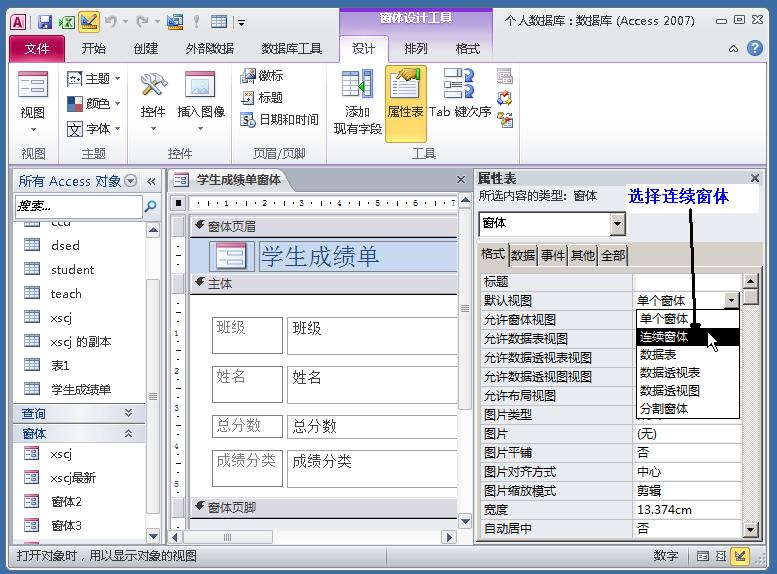Switch to the 排列 (Arrange) ribbon tab
Image resolution: width=777 pixels, height=574 pixels.
tap(416, 49)
